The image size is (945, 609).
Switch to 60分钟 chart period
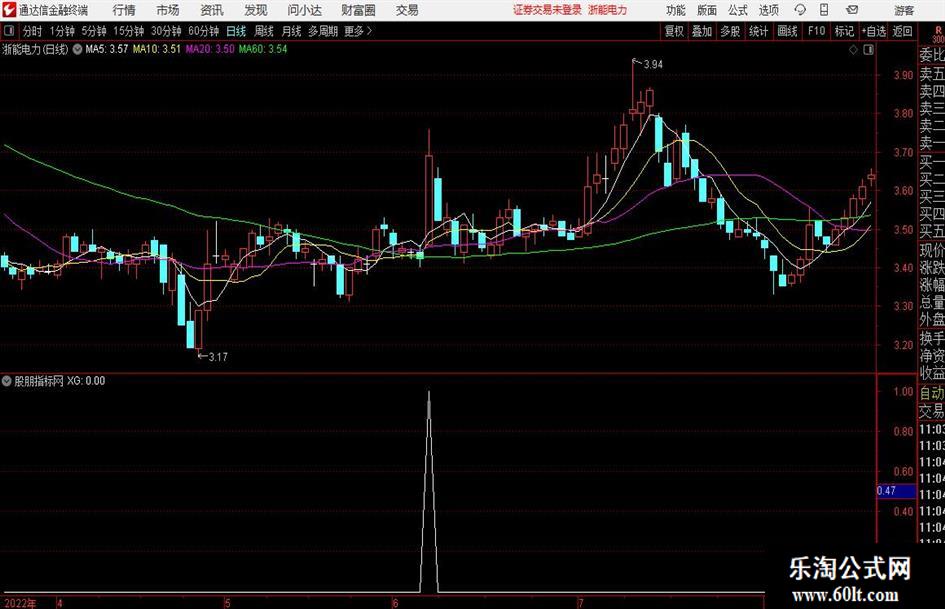click(x=204, y=31)
